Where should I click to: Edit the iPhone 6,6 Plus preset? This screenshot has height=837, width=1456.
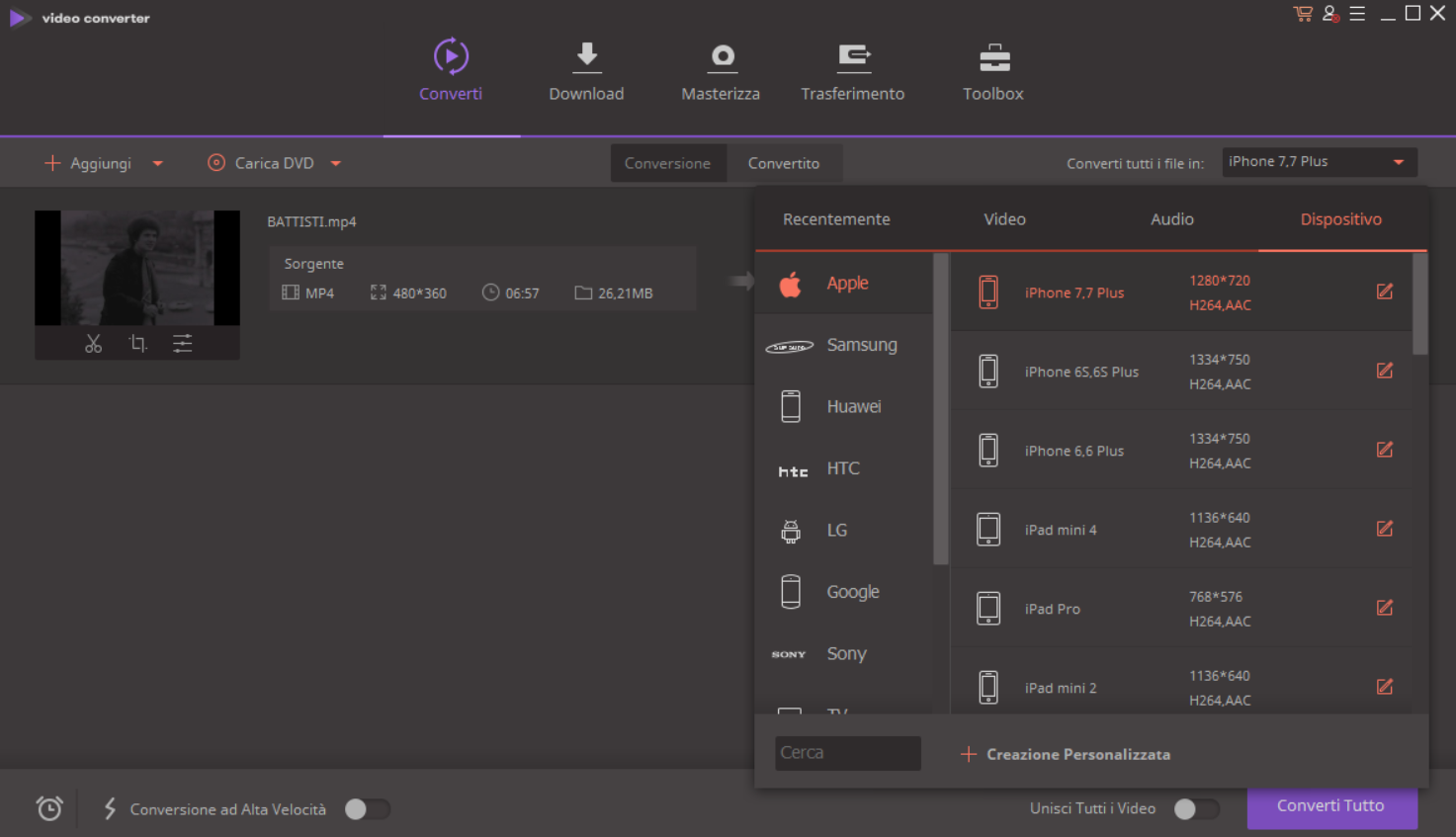1385,450
